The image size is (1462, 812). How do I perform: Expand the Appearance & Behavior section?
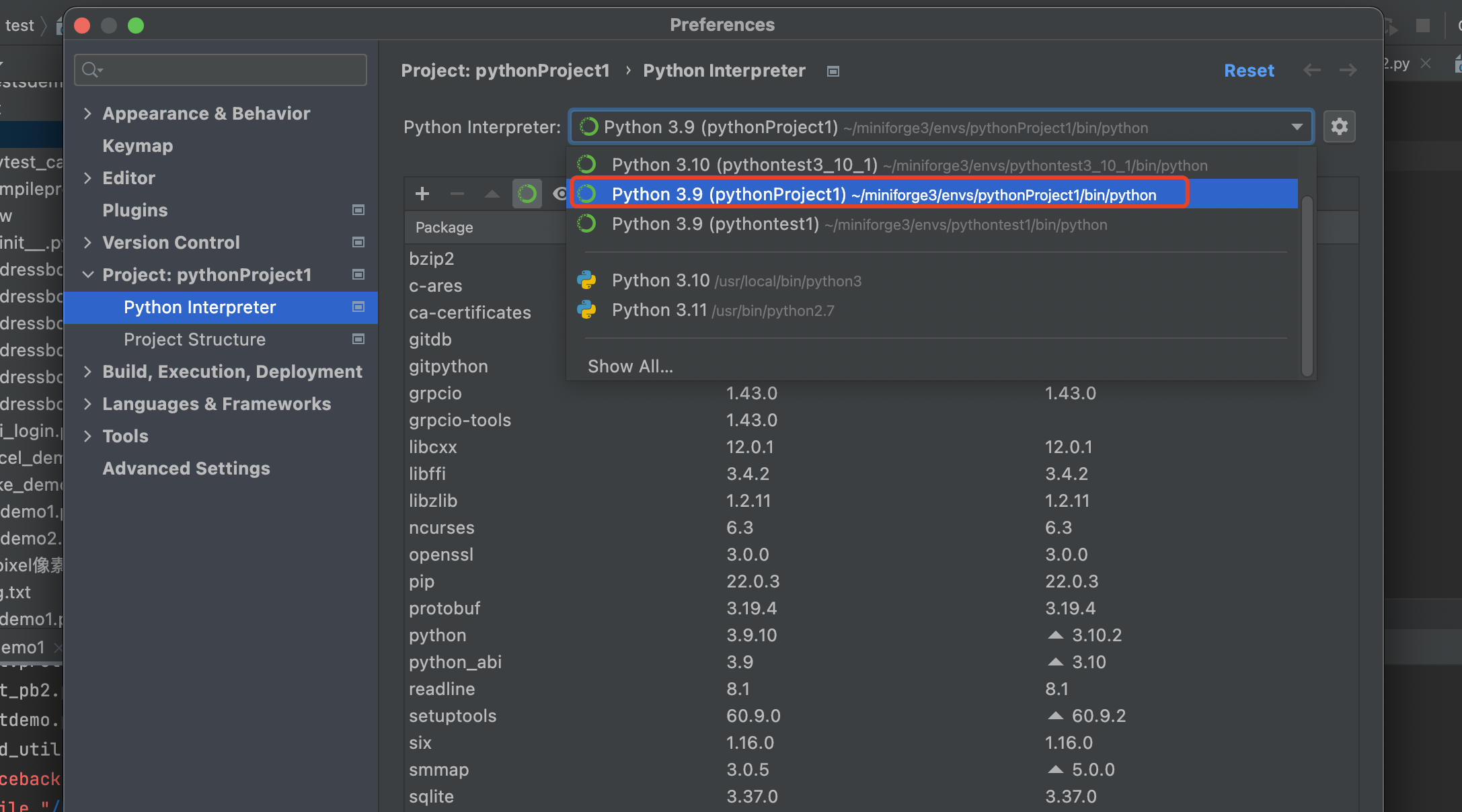pos(87,113)
